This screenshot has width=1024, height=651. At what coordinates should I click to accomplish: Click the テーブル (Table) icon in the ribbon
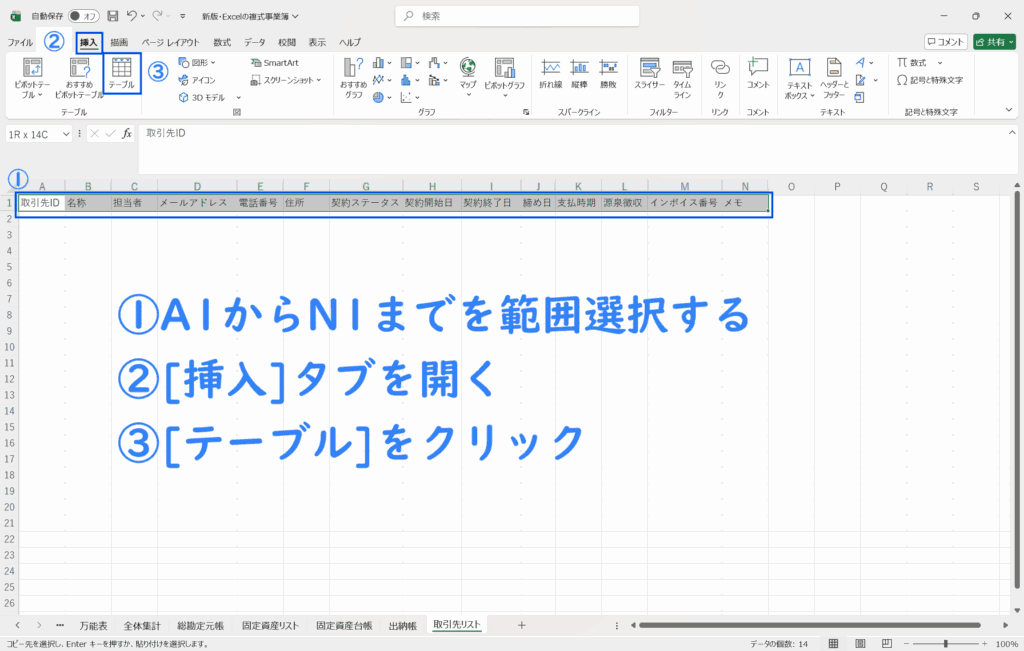point(122,74)
